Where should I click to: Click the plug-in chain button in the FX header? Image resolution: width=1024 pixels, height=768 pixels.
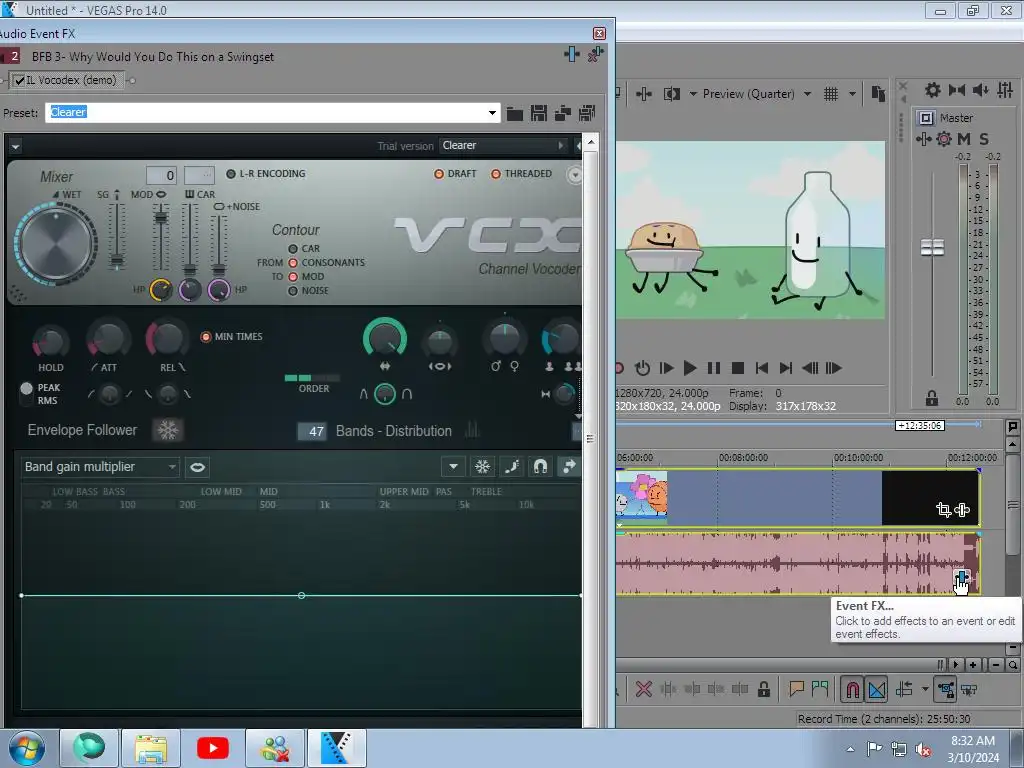point(572,55)
